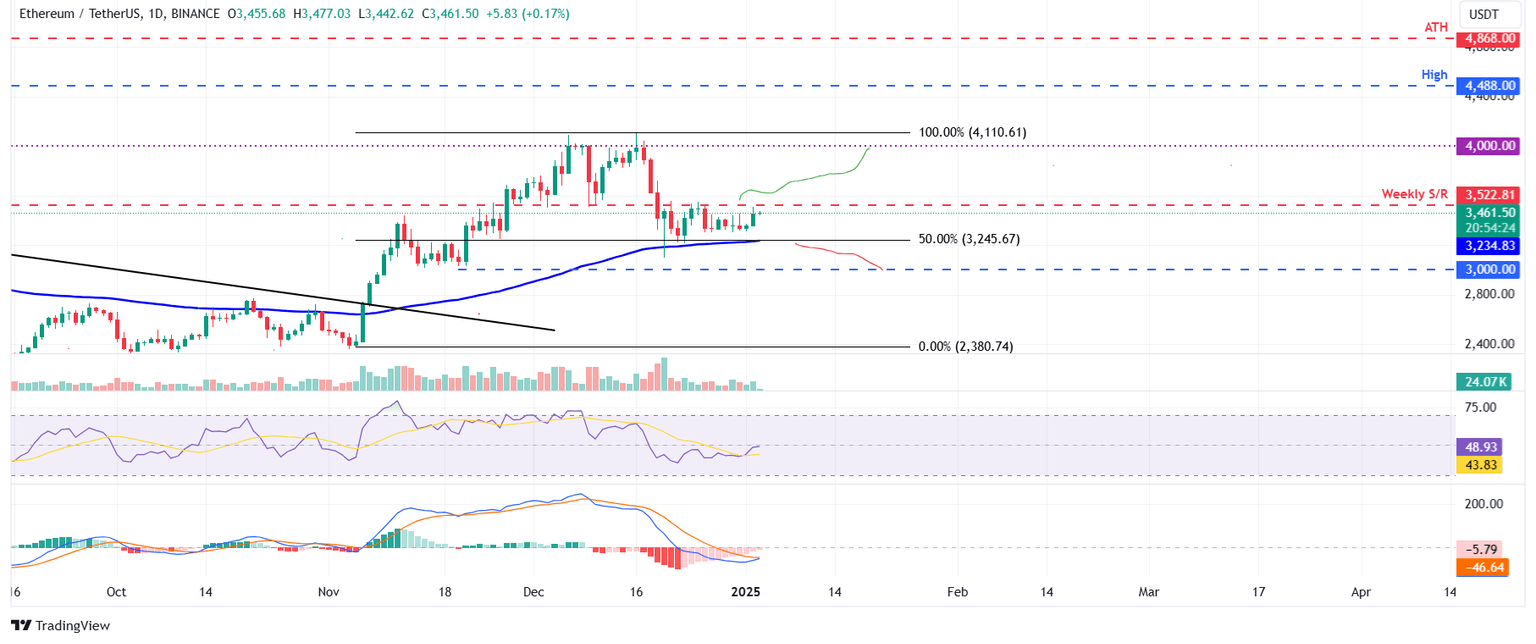Select the blue High 4,488.00 price label
Screen dimensions: 1536x644
click(1489, 86)
